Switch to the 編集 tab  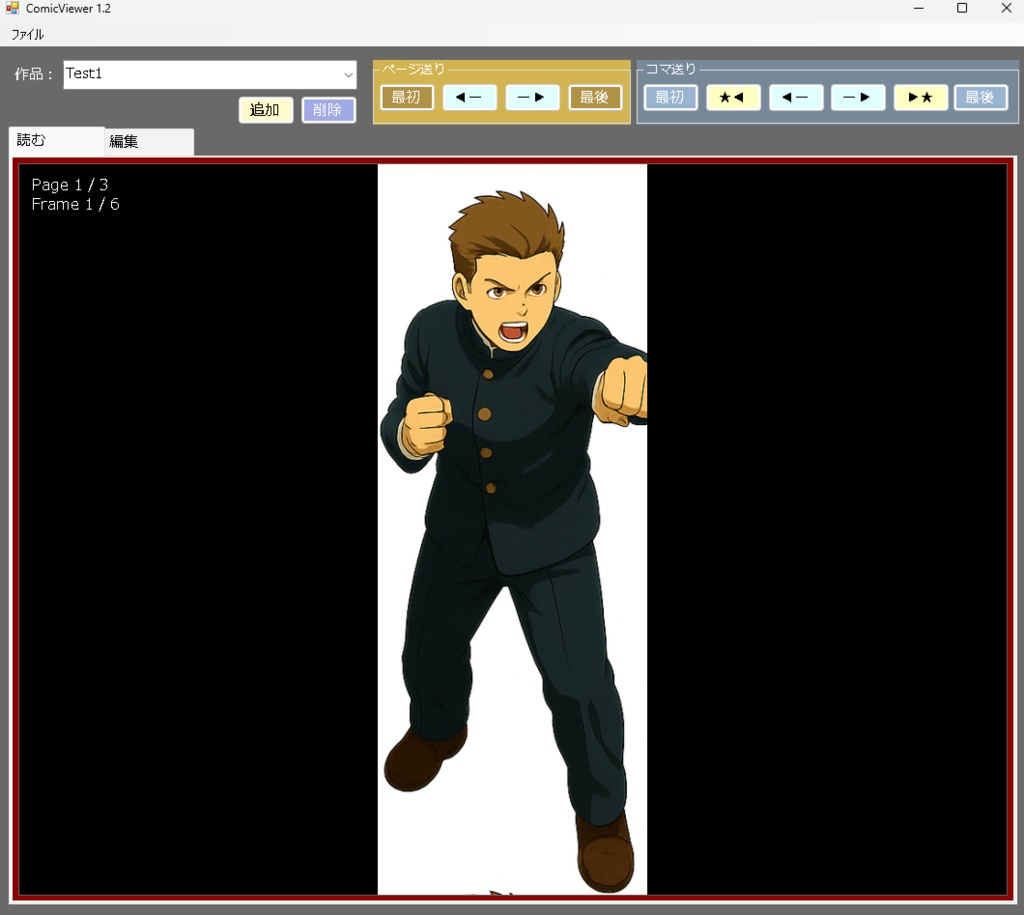[x=149, y=142]
